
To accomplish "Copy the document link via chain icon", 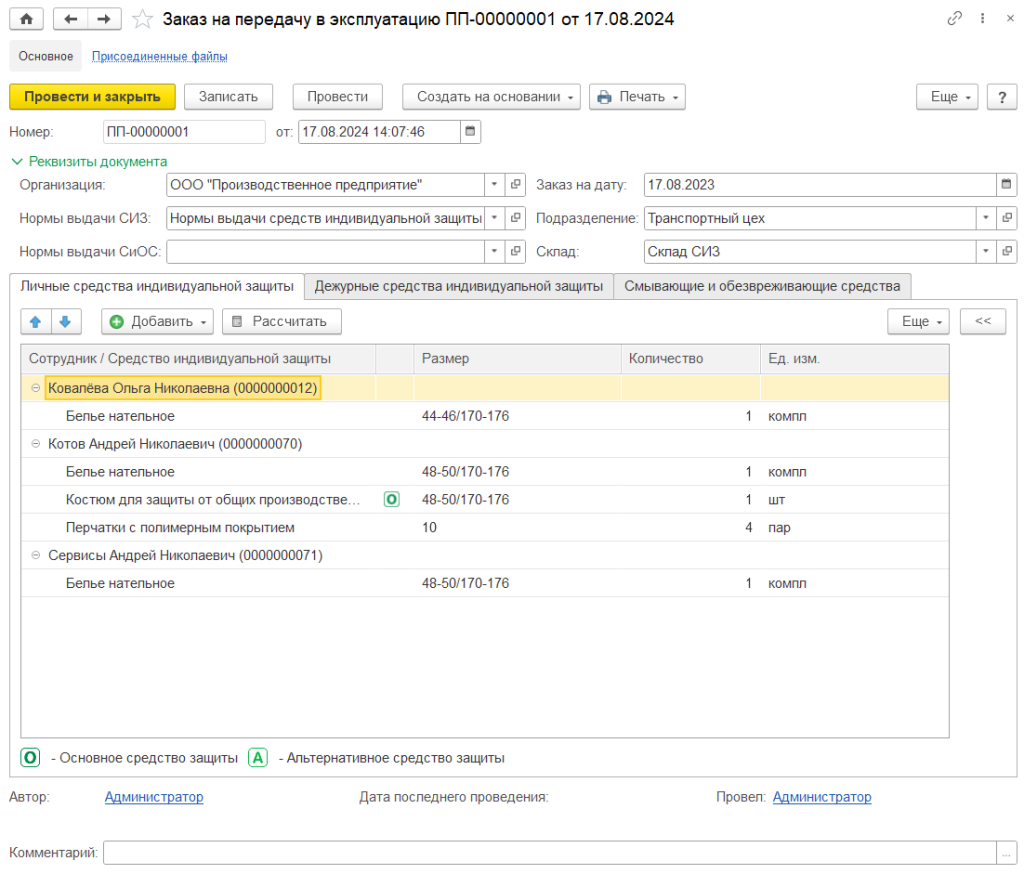I will (x=954, y=19).
